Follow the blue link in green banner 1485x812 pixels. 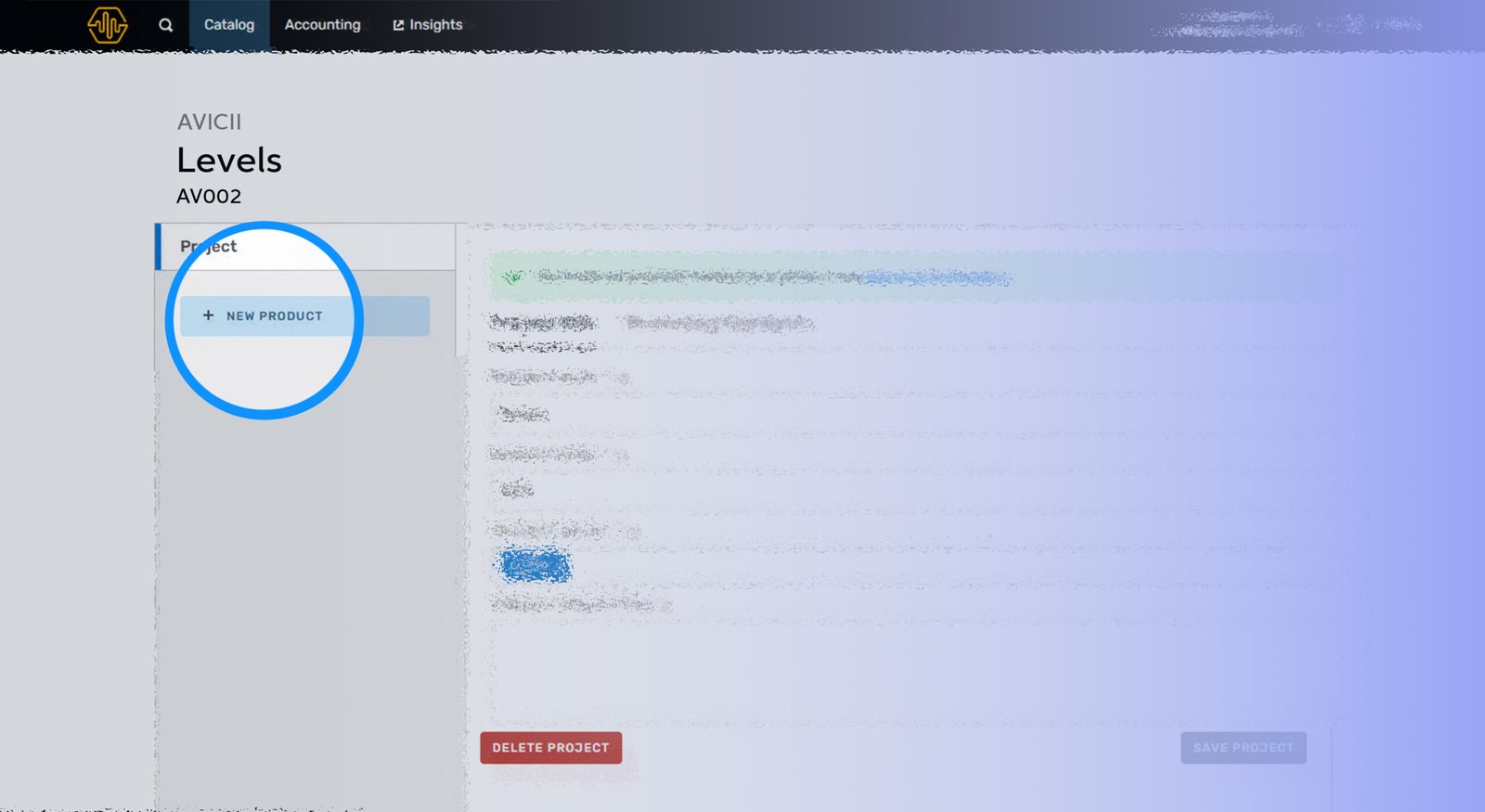click(936, 277)
